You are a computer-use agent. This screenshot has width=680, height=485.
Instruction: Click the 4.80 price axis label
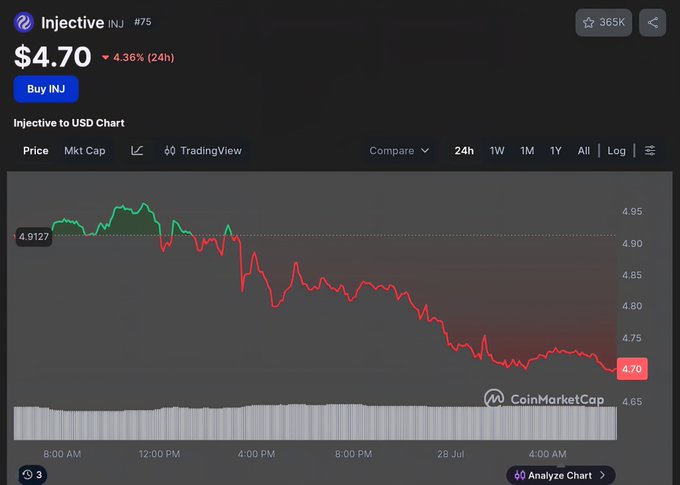coord(632,306)
